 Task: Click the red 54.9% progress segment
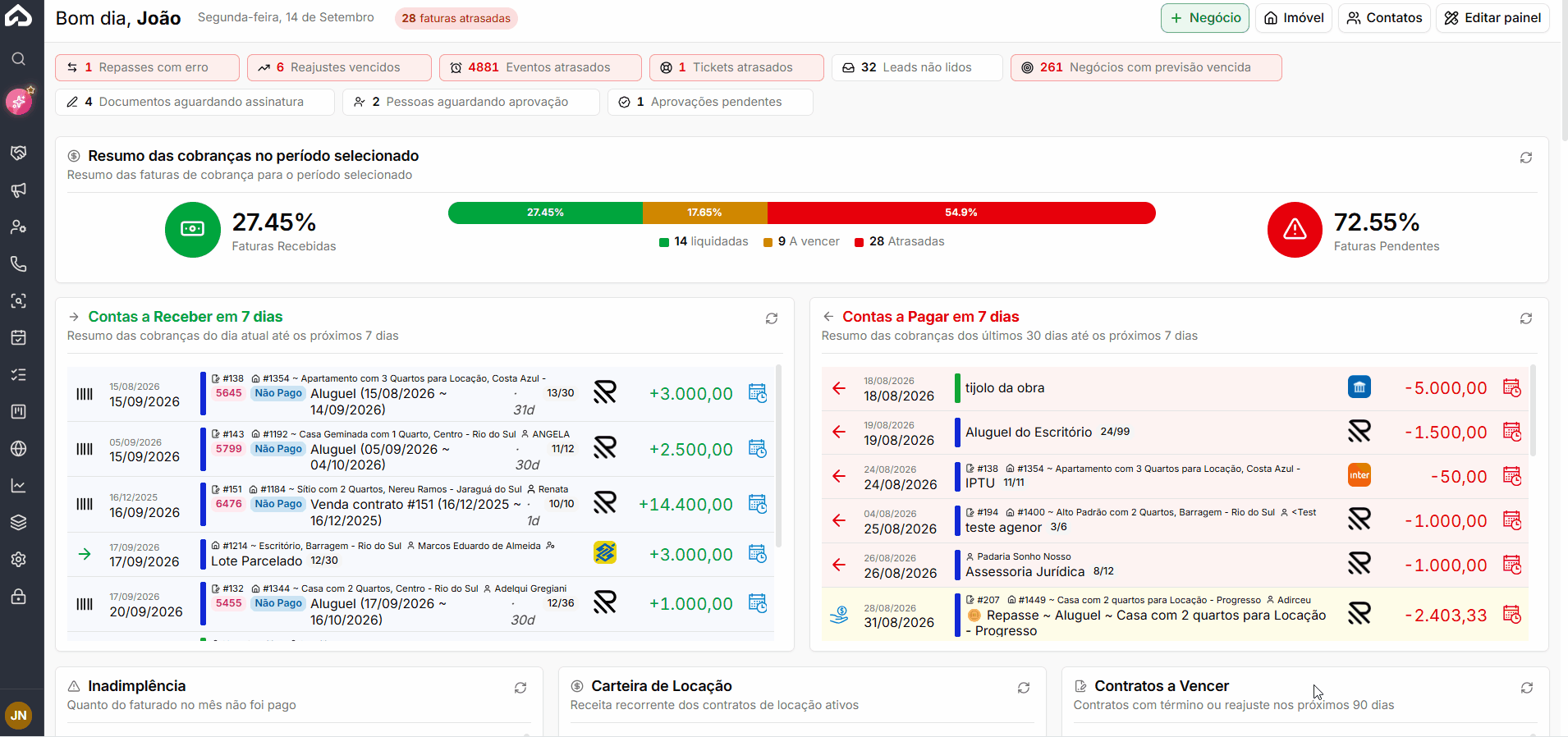coord(961,213)
